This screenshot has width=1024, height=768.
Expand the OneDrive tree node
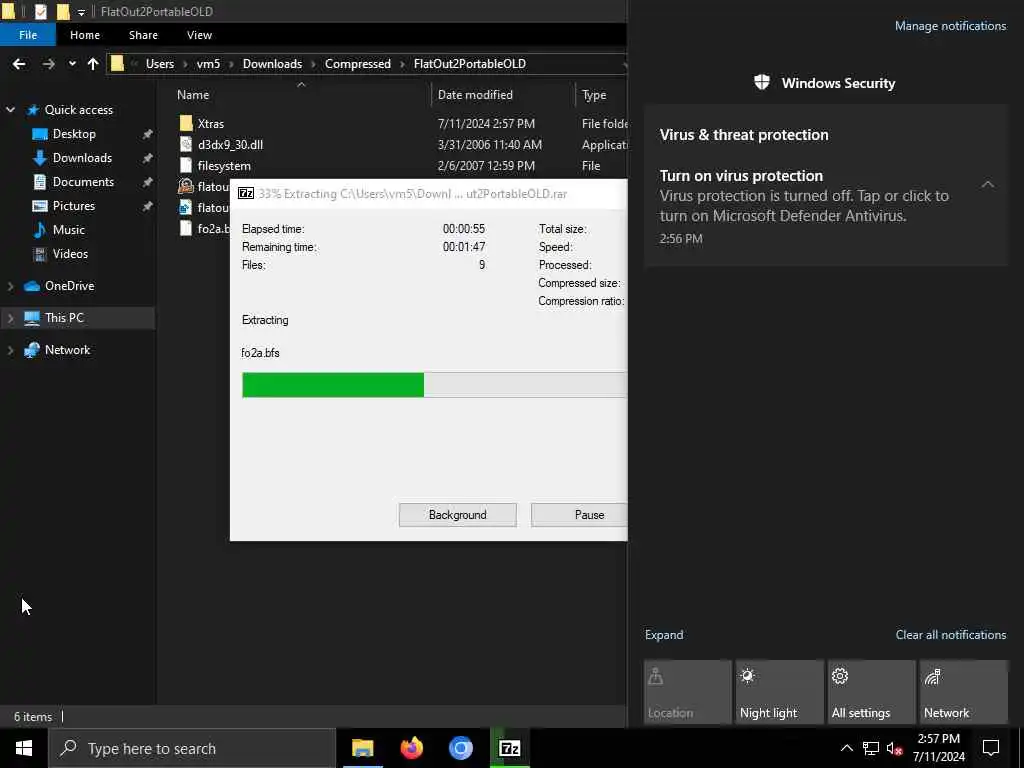[10, 286]
